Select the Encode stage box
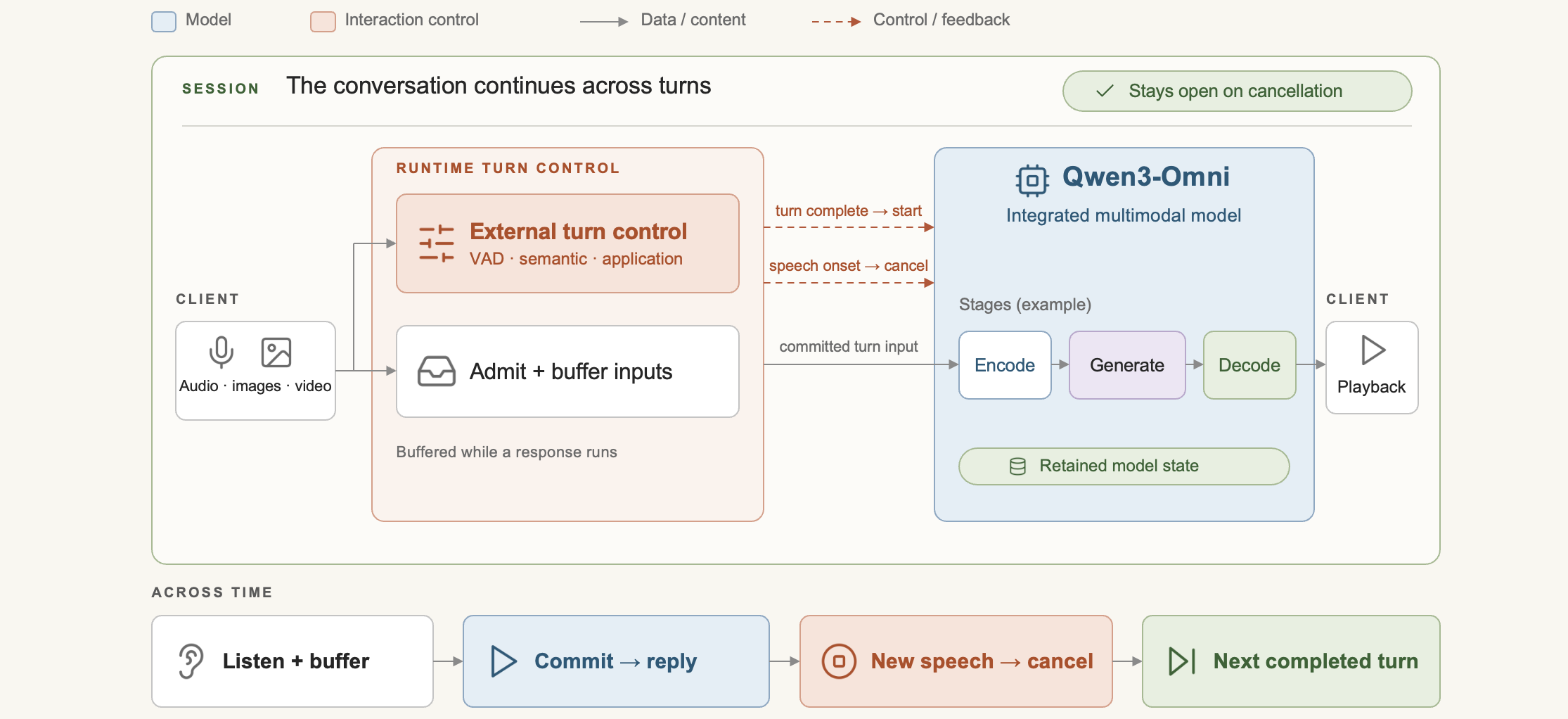The height and width of the screenshot is (719, 1568). (x=1005, y=365)
